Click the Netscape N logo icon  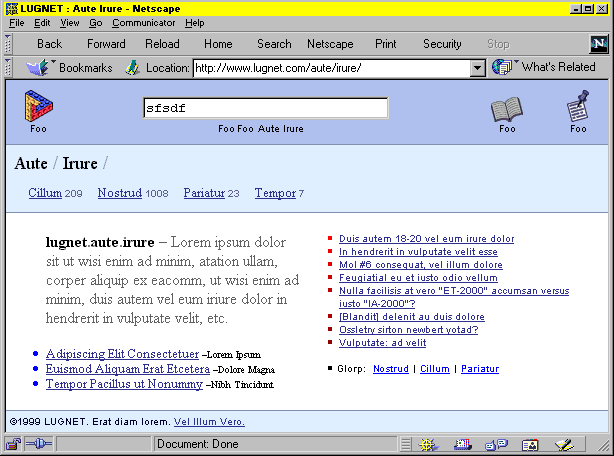point(599,44)
